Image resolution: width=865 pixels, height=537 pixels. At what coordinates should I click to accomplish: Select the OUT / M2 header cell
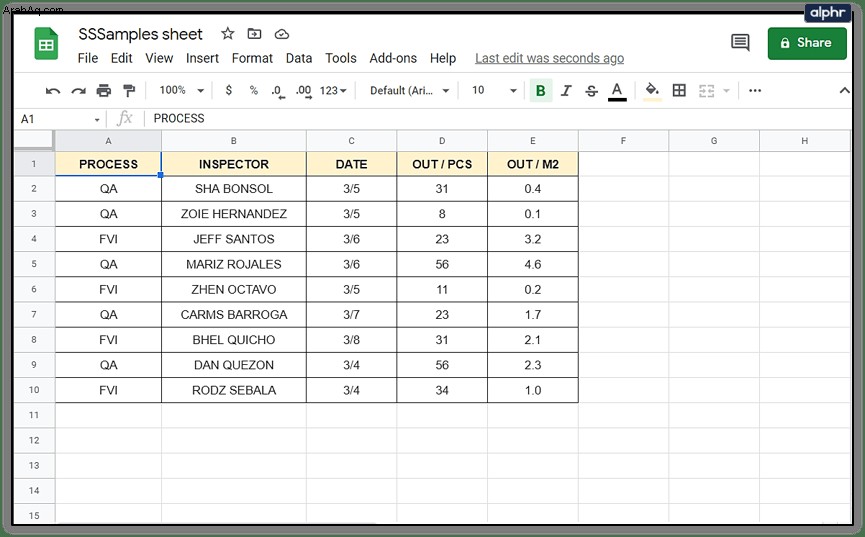(x=533, y=164)
